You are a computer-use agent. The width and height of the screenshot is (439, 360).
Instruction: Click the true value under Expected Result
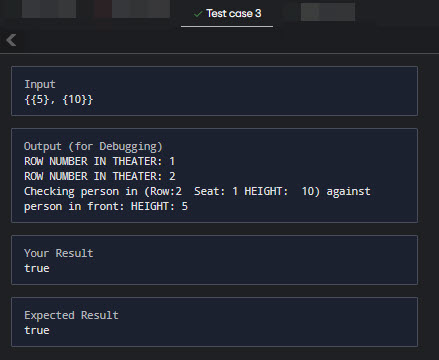37,330
